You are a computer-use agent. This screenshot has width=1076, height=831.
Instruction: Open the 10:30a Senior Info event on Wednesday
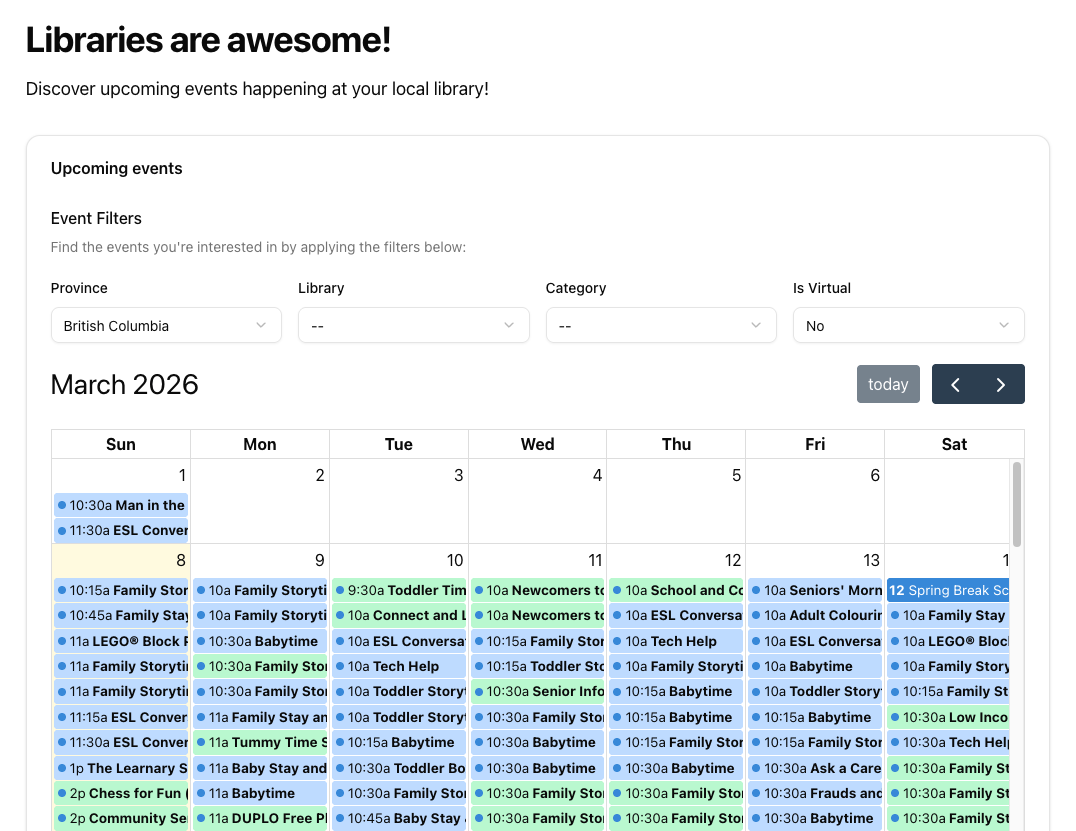[x=538, y=691]
